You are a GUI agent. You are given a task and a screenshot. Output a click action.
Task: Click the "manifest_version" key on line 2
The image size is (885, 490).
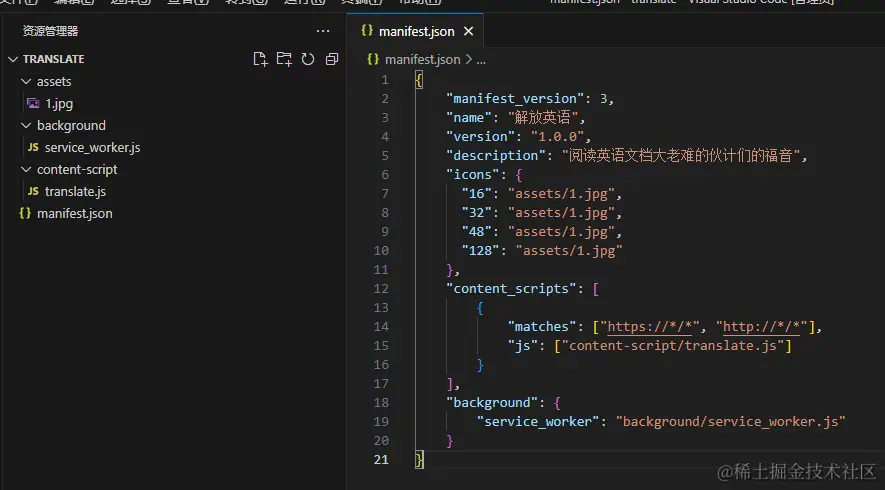click(x=515, y=99)
